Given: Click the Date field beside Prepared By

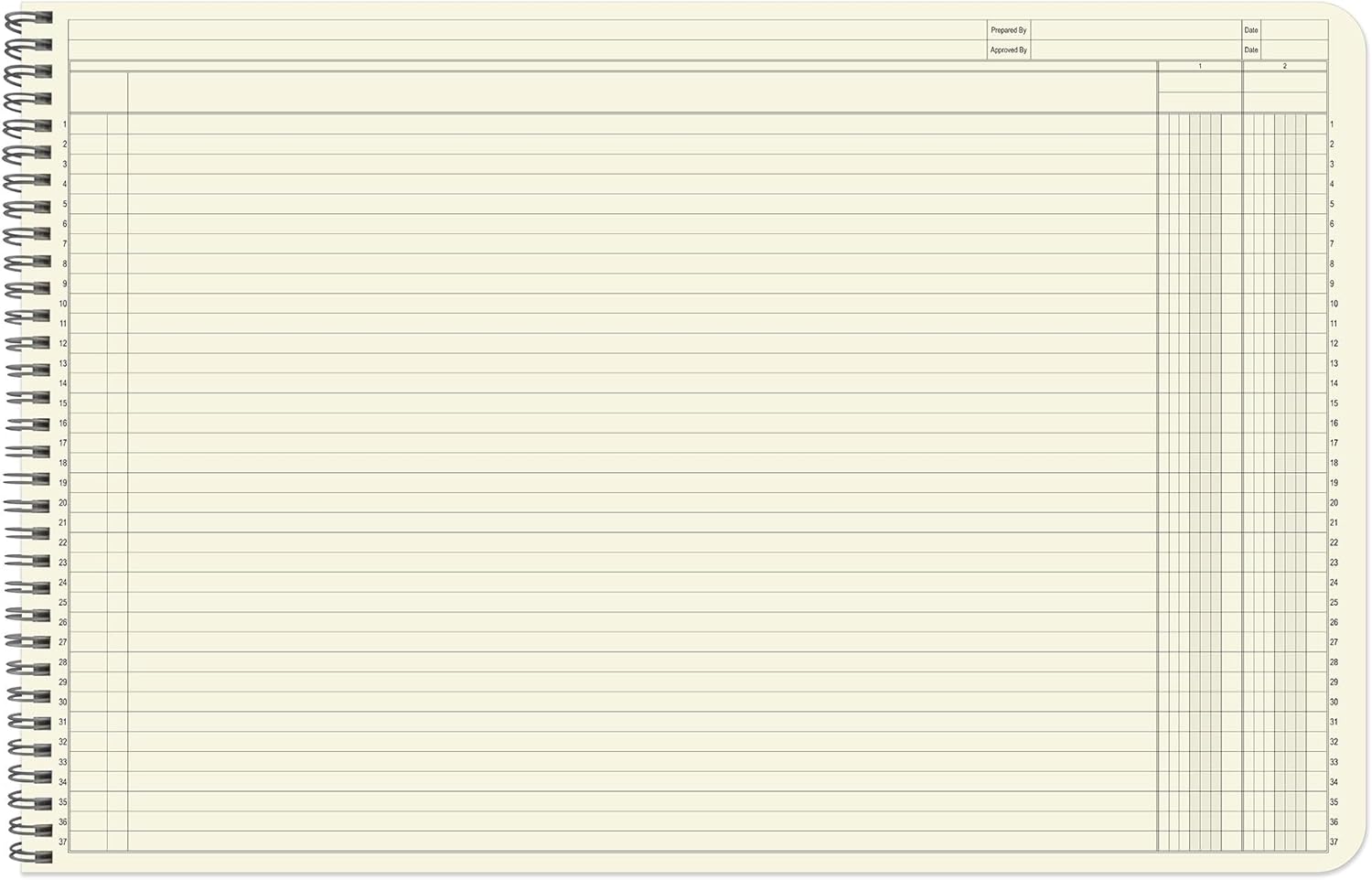Looking at the screenshot, I should click(x=1294, y=30).
